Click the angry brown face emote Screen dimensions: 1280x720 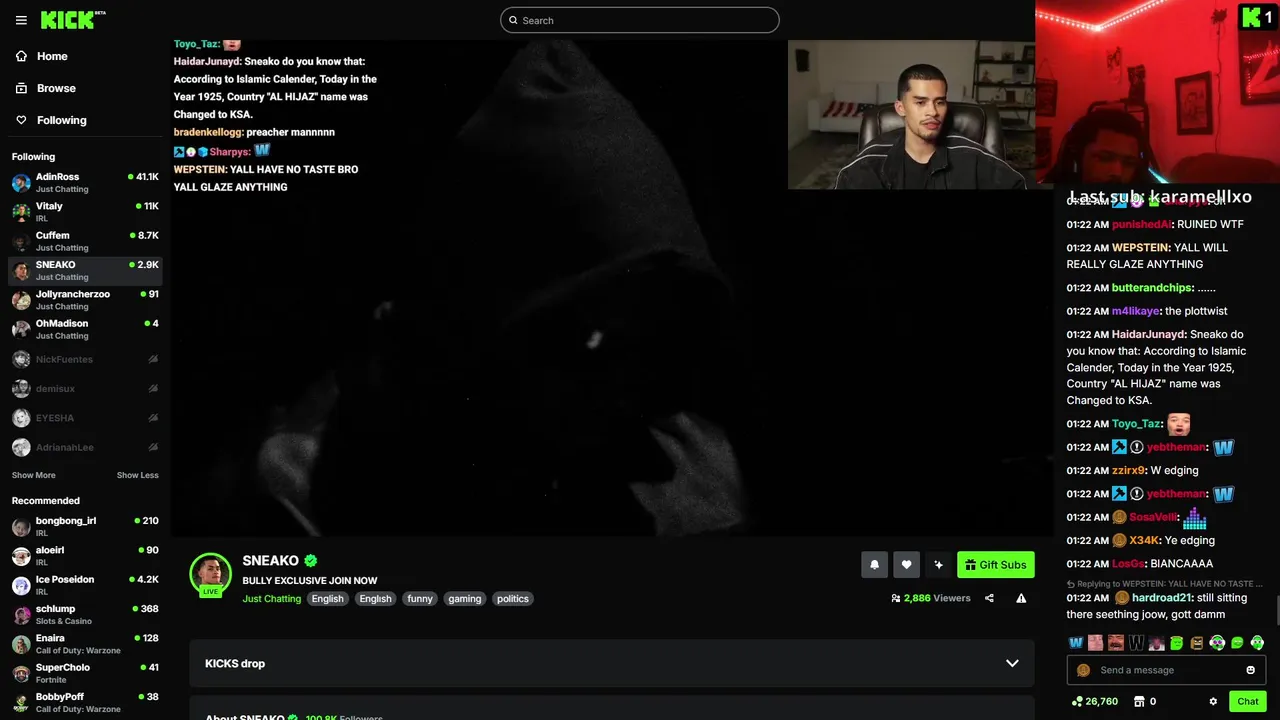[1197, 643]
